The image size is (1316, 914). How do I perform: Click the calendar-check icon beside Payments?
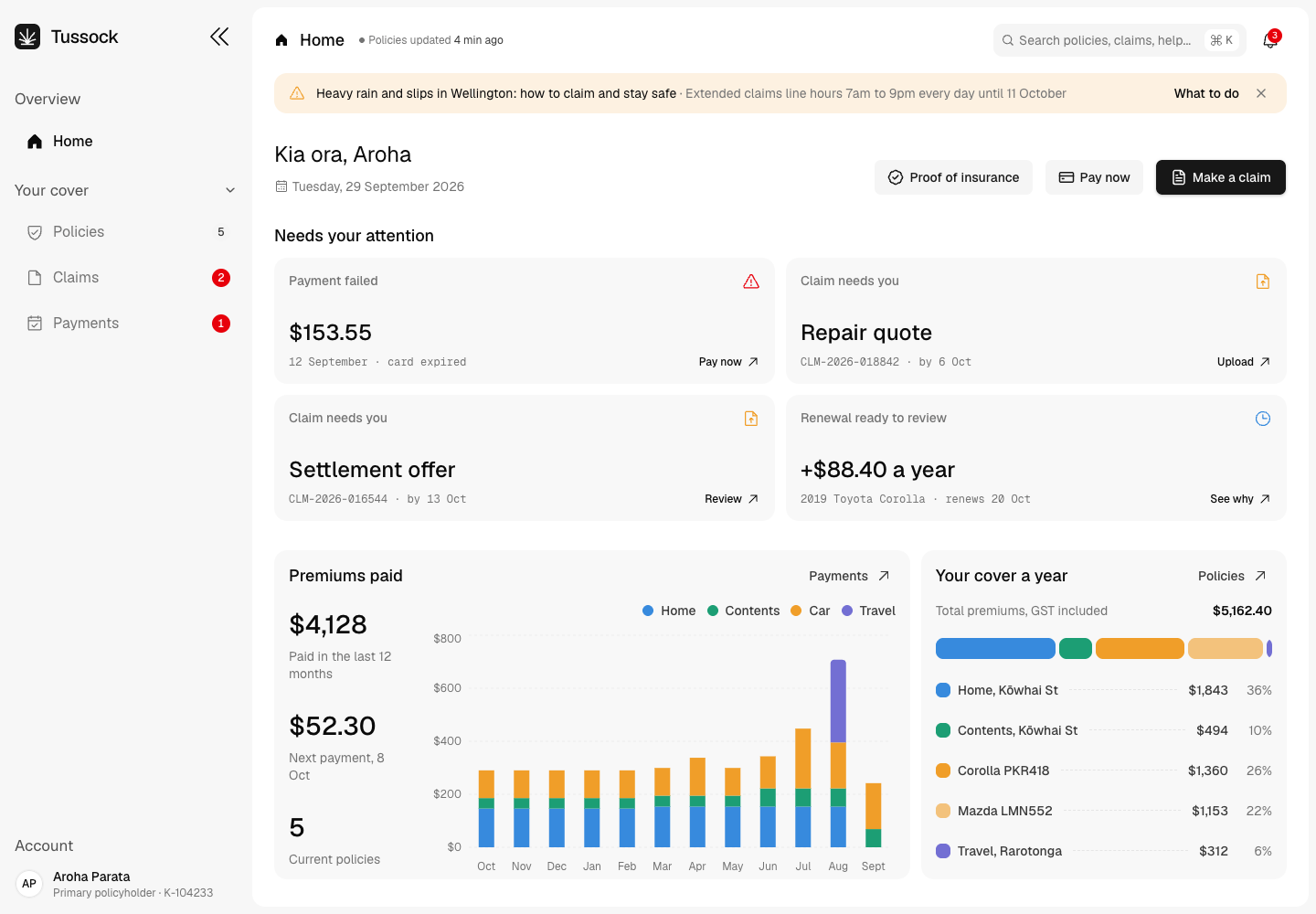35,324
